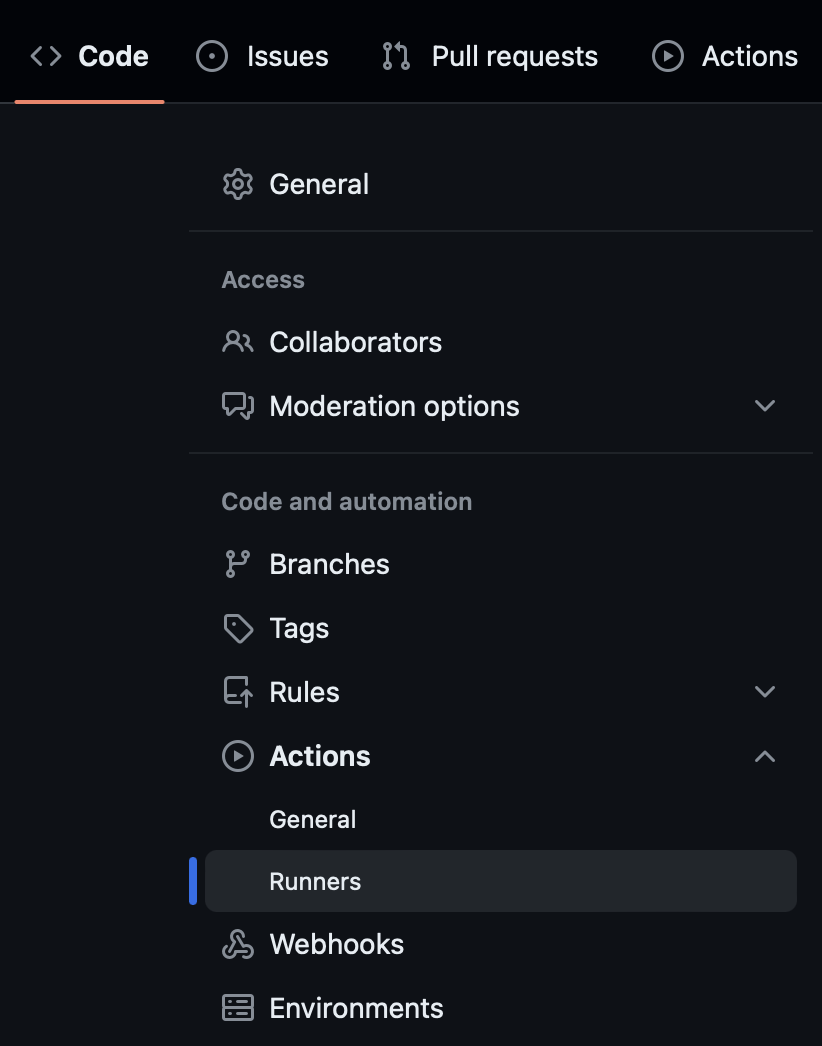Click the Collaborators people icon
This screenshot has width=822, height=1046.
click(x=238, y=342)
